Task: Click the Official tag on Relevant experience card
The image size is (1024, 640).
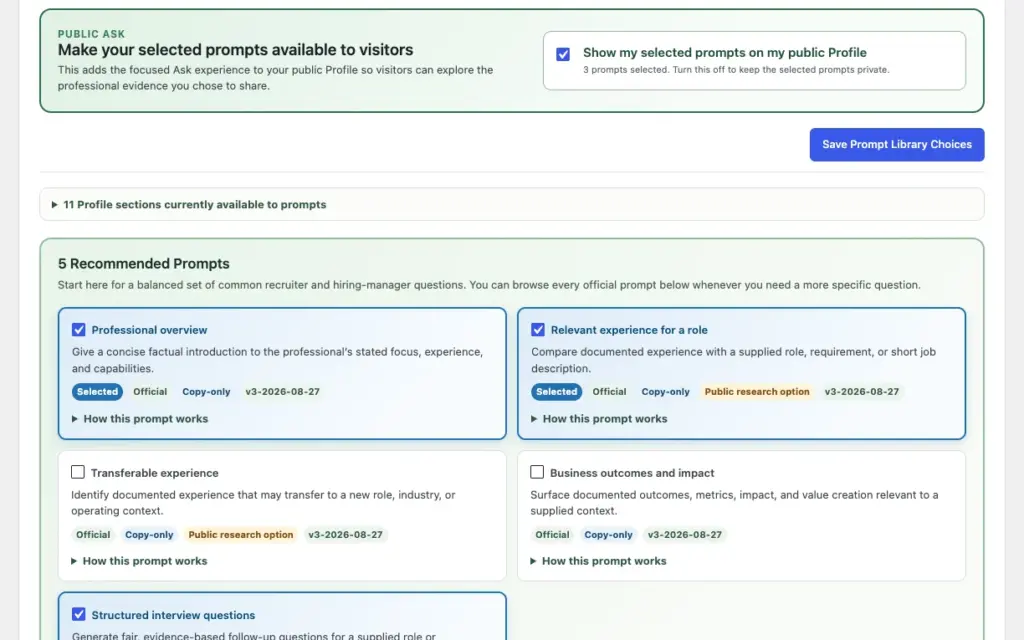Action: pyautogui.click(x=609, y=392)
